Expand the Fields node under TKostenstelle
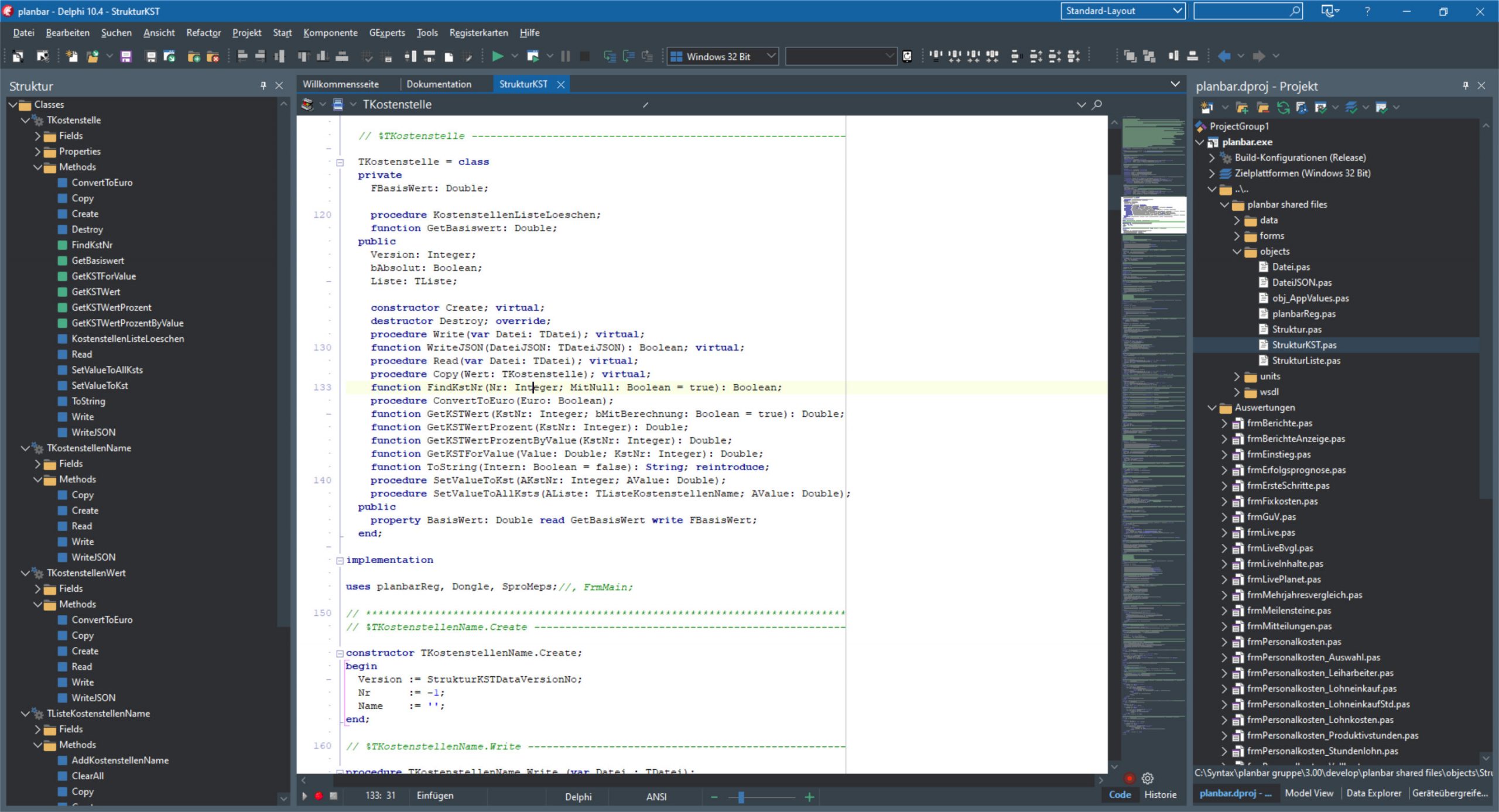The width and height of the screenshot is (1499, 812). coord(37,136)
